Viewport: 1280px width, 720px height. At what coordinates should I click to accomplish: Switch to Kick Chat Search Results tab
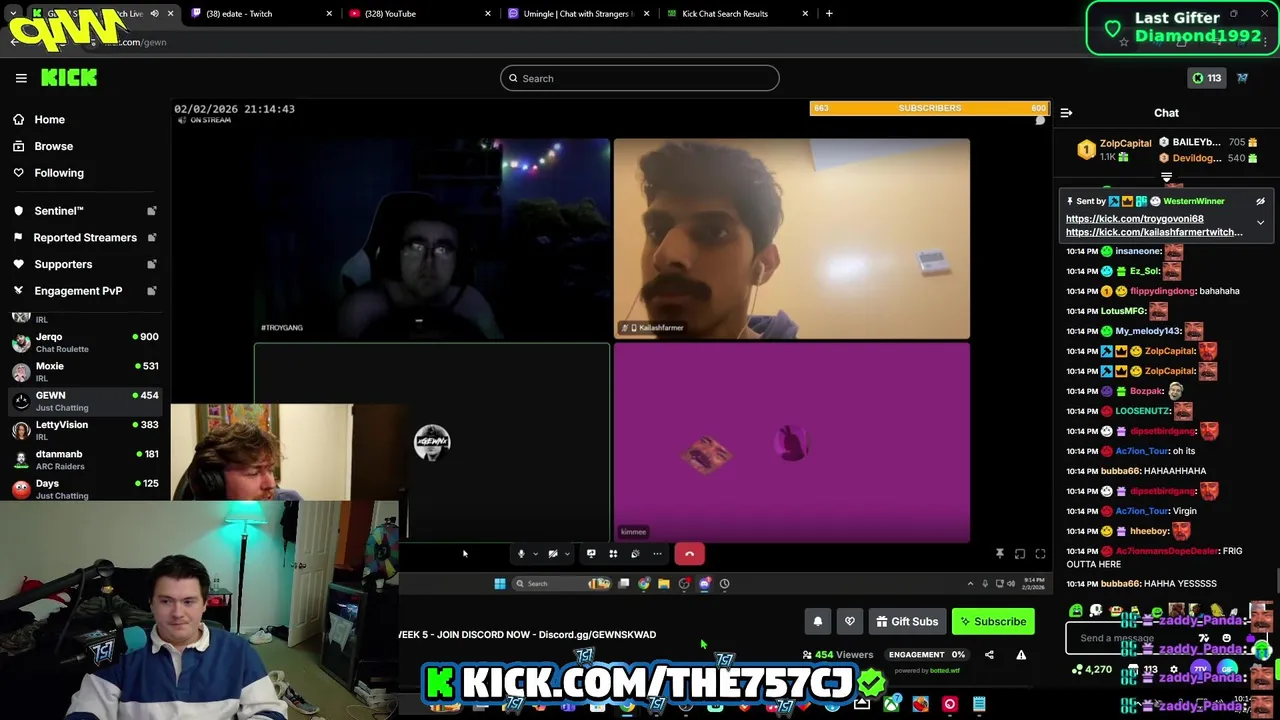point(736,14)
